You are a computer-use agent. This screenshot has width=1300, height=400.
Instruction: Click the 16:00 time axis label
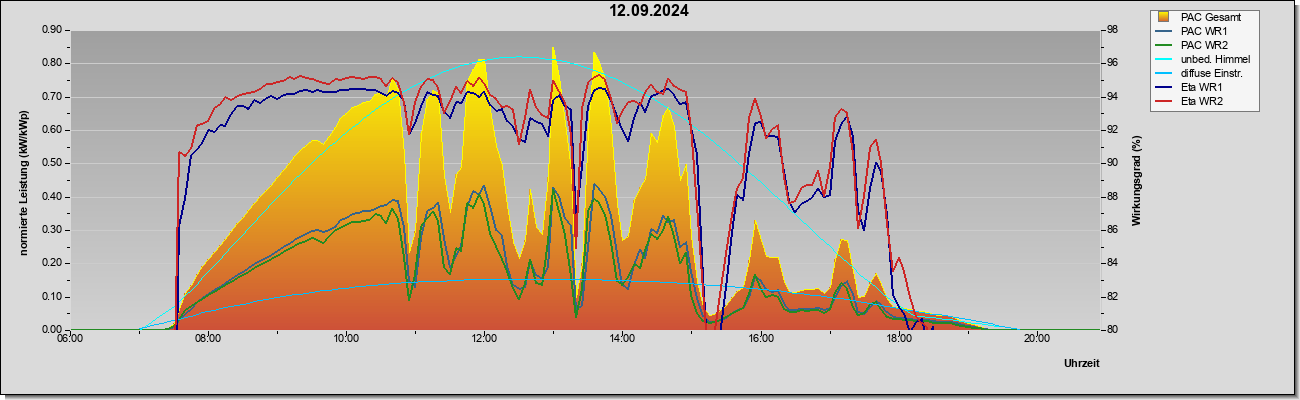(760, 338)
